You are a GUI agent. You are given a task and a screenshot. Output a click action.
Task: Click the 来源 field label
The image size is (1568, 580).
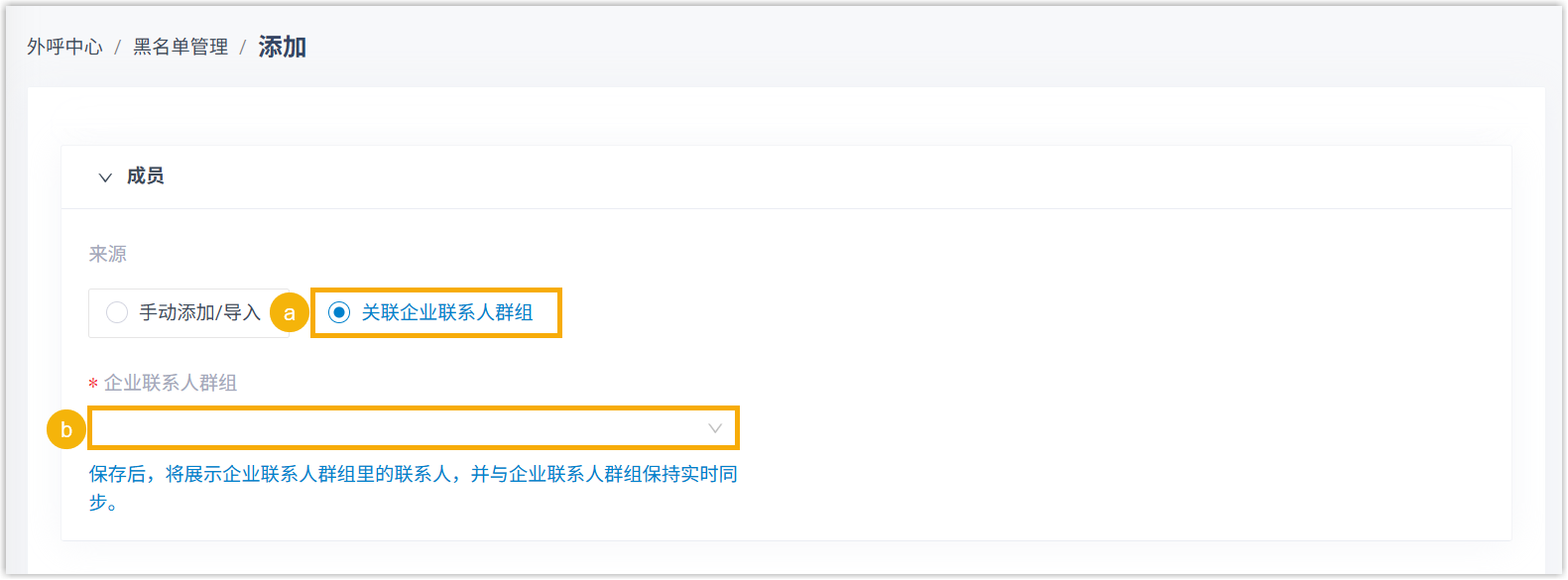pyautogui.click(x=108, y=254)
